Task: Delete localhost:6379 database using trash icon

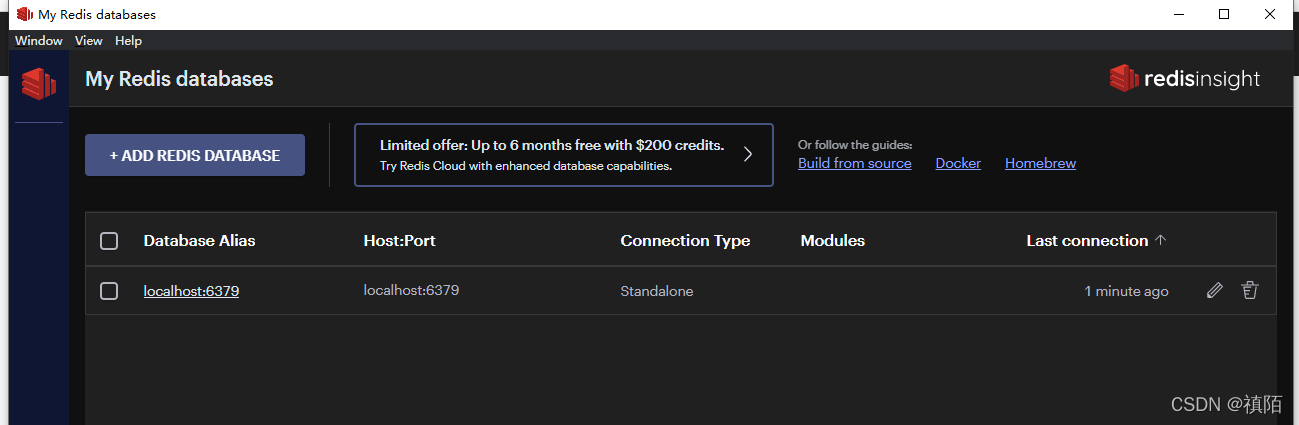Action: 1250,291
